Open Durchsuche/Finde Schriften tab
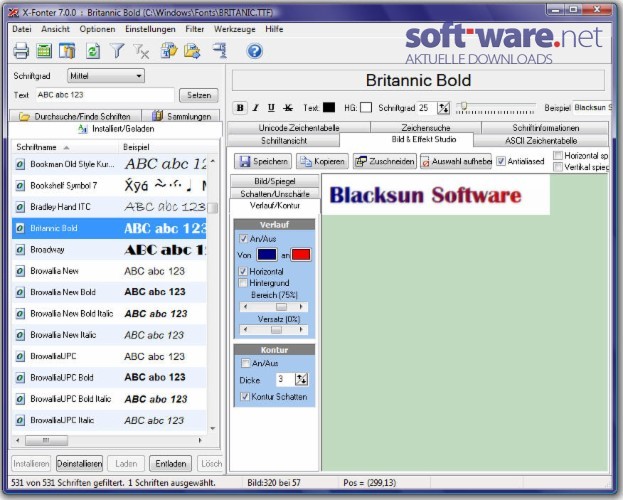623x500 pixels. [75, 116]
